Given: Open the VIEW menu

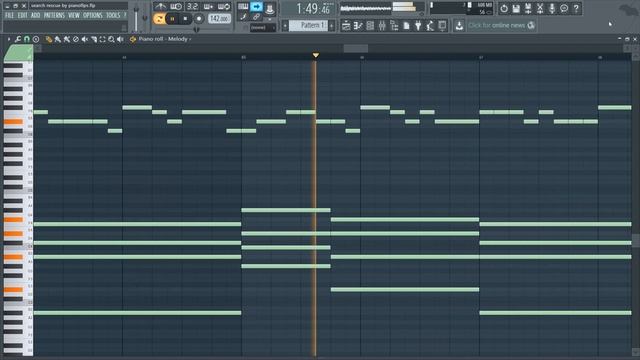Looking at the screenshot, I should (74, 16).
